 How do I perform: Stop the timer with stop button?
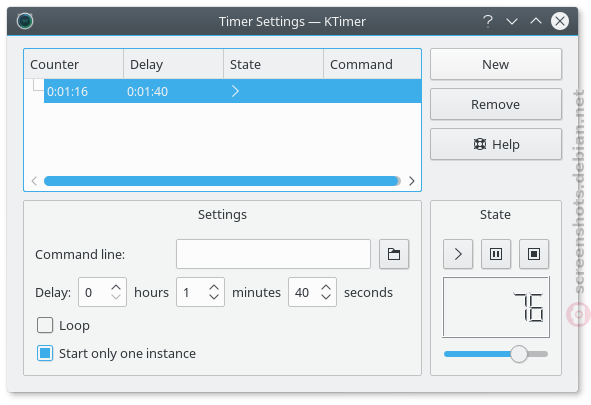(534, 254)
